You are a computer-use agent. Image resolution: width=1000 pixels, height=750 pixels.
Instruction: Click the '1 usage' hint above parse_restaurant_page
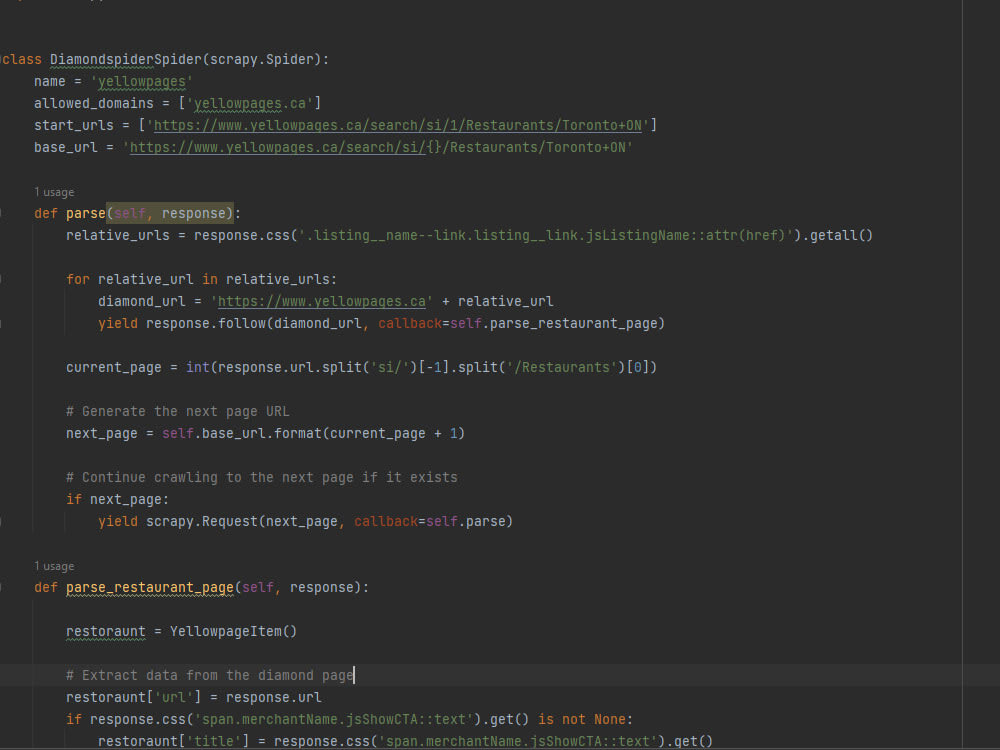tap(54, 566)
